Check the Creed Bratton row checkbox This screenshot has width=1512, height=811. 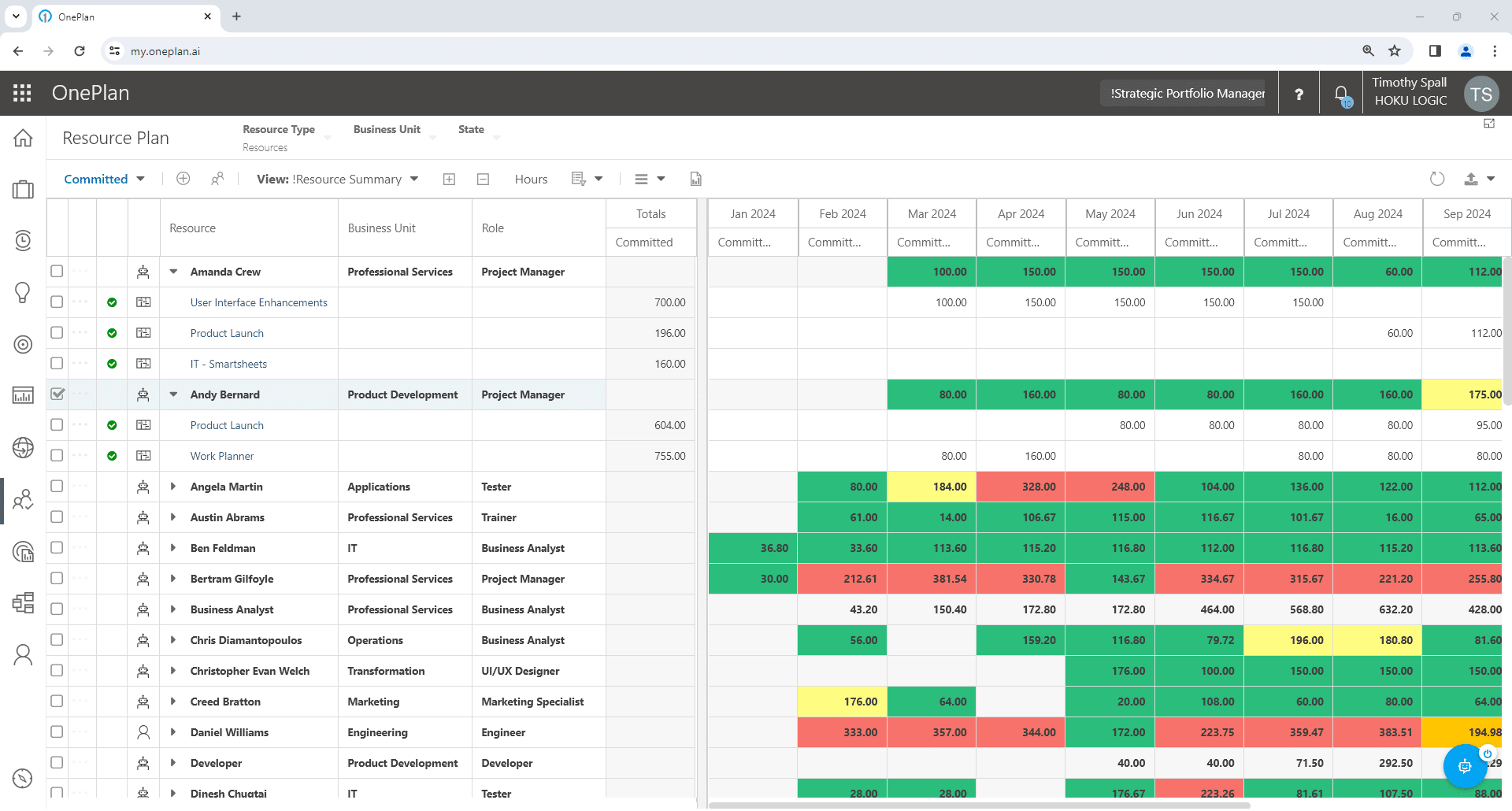click(57, 701)
